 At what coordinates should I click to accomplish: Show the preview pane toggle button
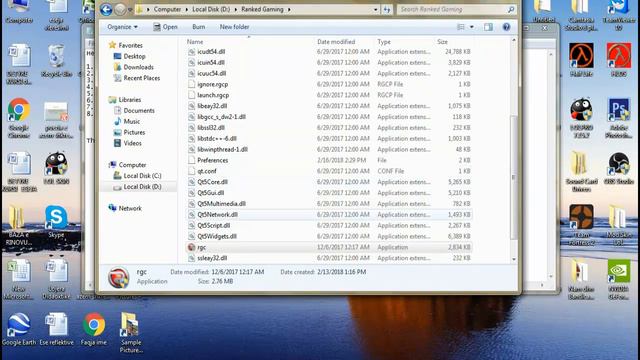tap(488, 27)
